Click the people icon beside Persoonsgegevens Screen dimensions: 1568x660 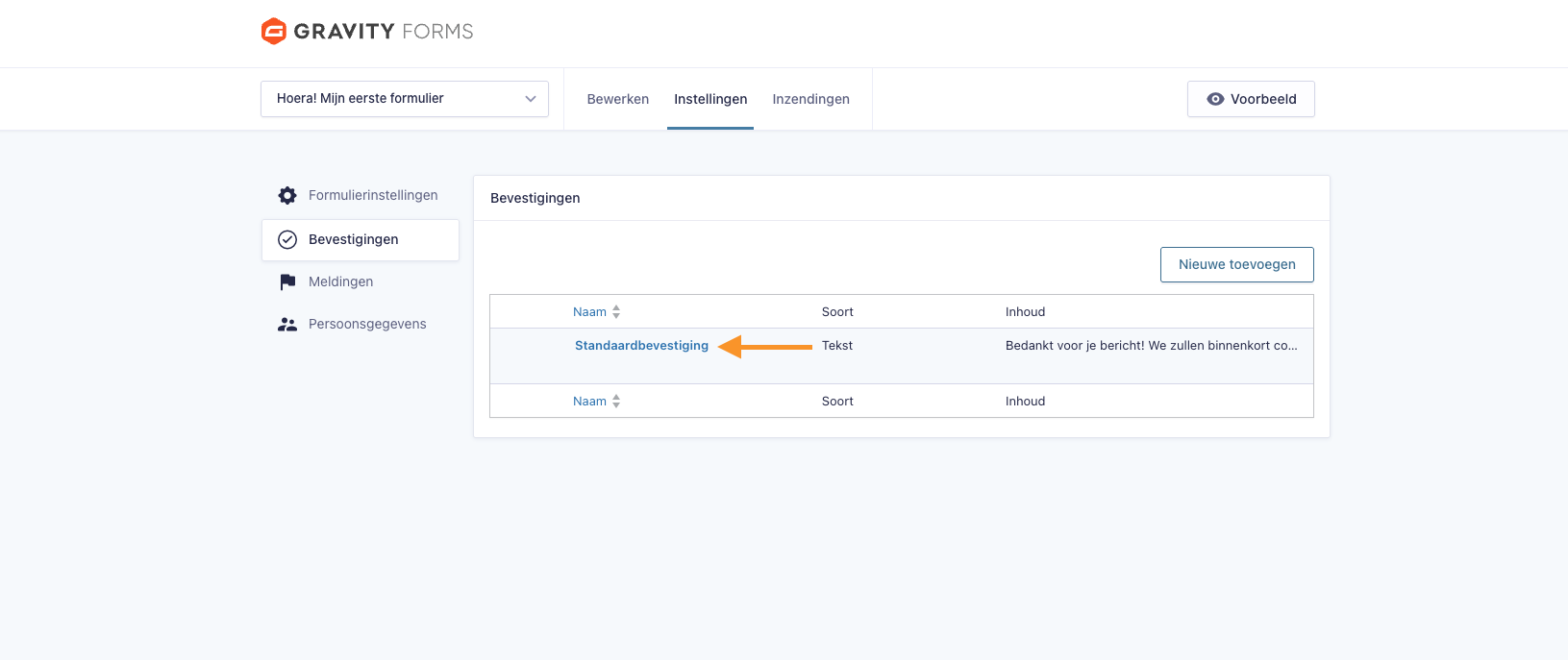coord(287,325)
